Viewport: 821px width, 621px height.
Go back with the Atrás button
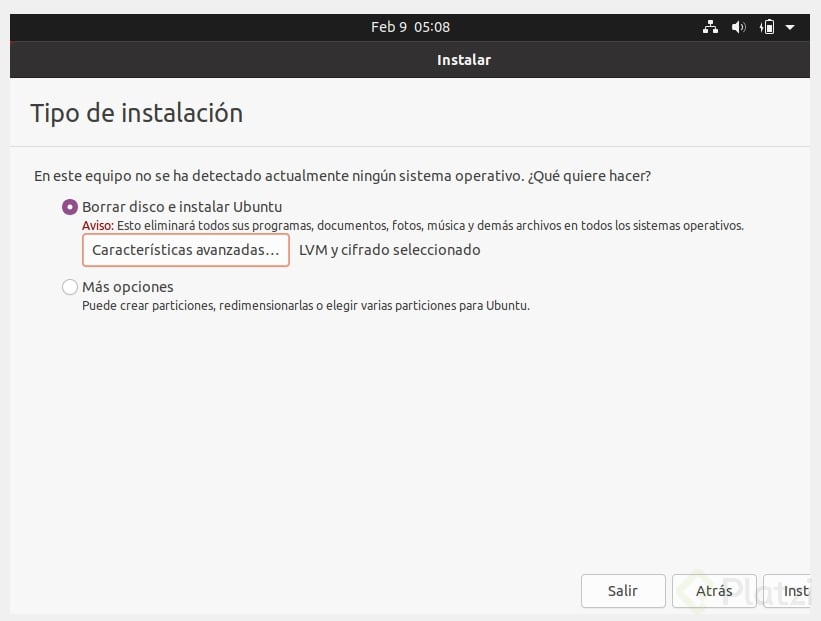click(714, 591)
